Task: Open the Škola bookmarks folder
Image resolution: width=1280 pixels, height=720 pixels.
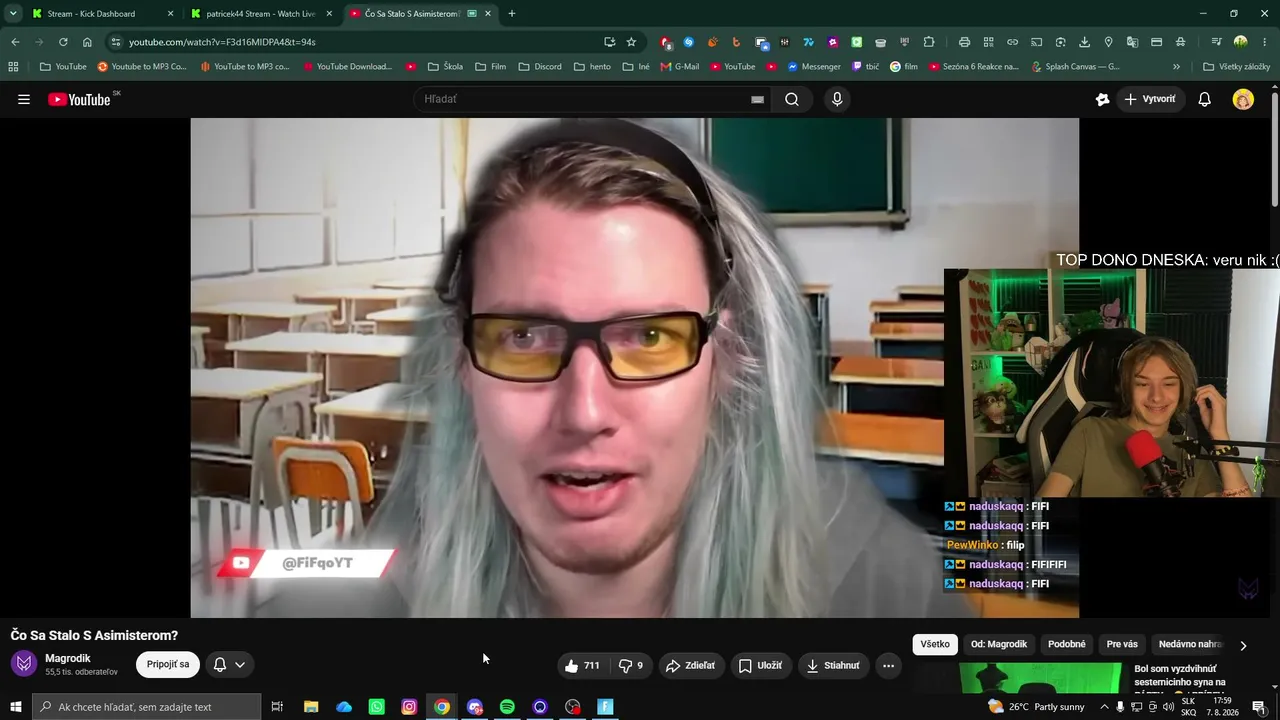Action: [445, 67]
